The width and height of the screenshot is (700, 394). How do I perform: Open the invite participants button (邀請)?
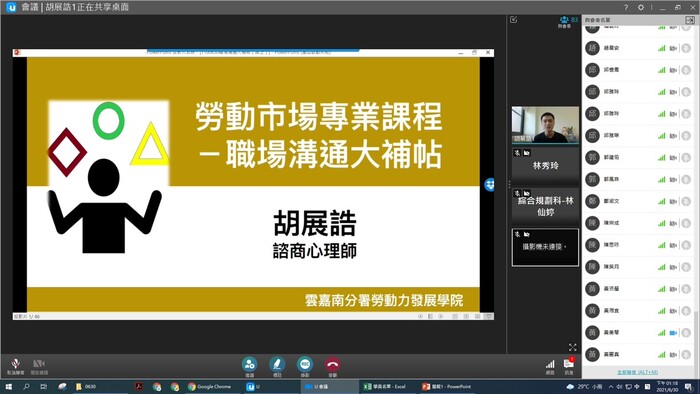[249, 365]
